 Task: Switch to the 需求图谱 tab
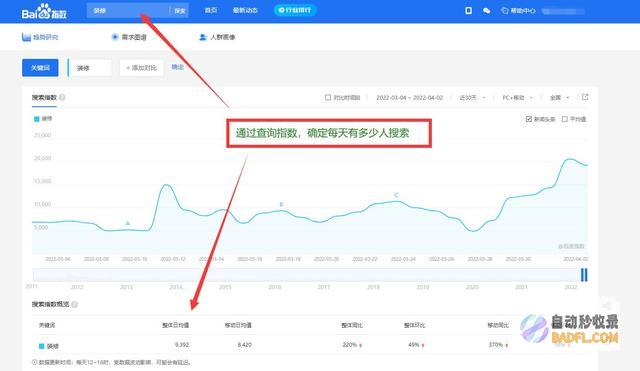[129, 37]
